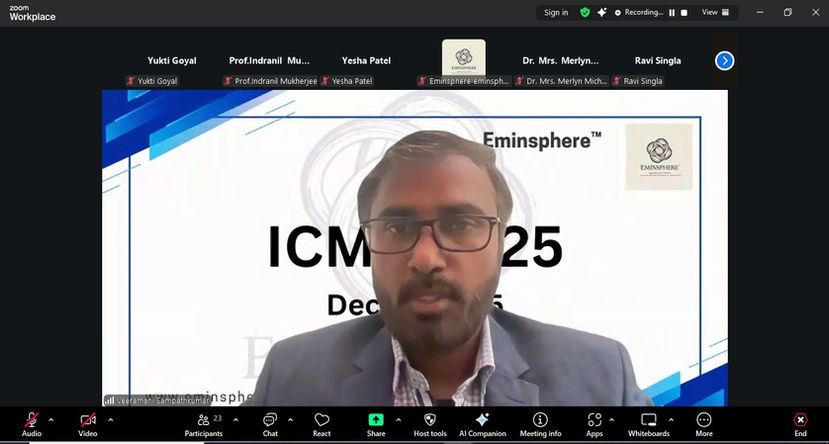Click muted mic icon beside Yukti Goyal label

pos(131,81)
